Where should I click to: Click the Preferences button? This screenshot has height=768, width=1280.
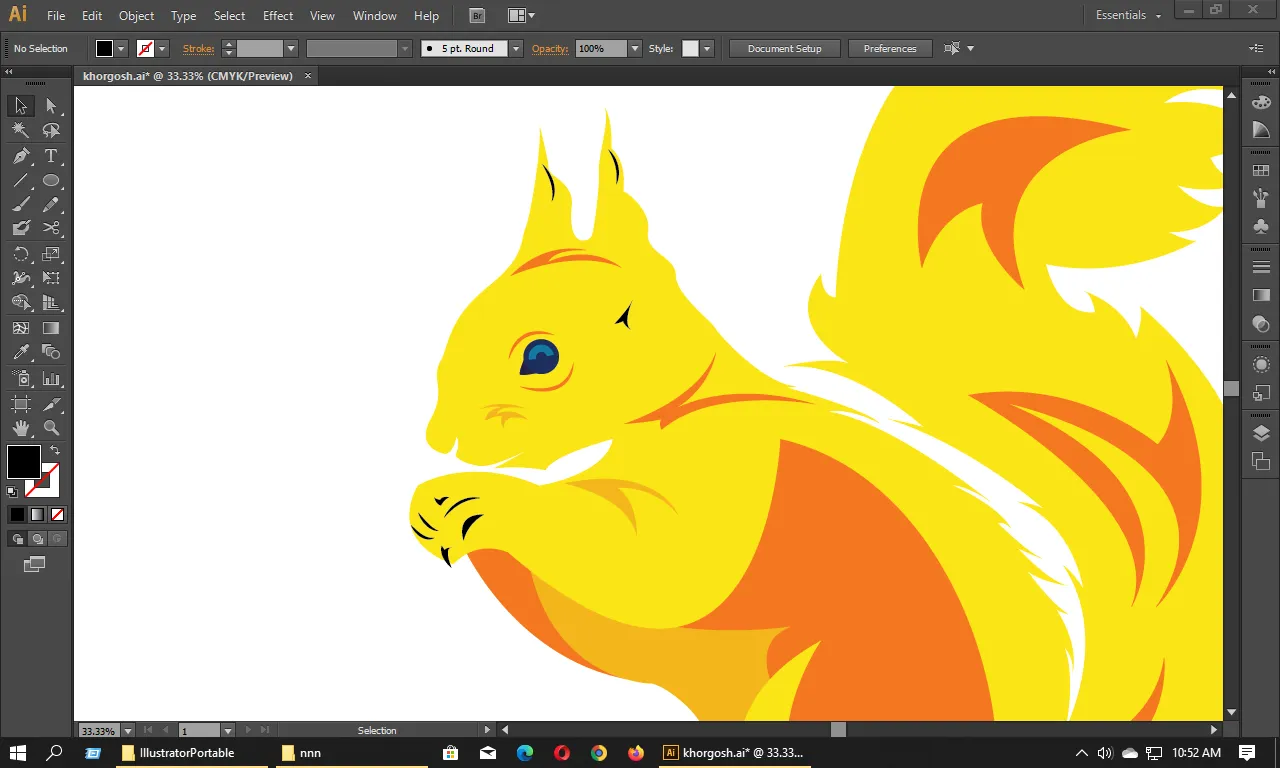(x=890, y=48)
